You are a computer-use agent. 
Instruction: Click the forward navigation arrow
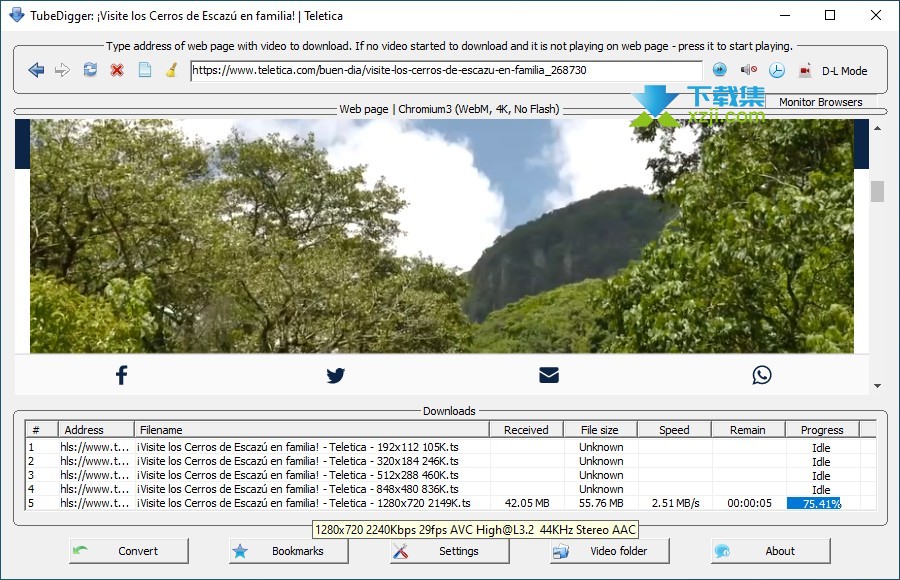[62, 70]
